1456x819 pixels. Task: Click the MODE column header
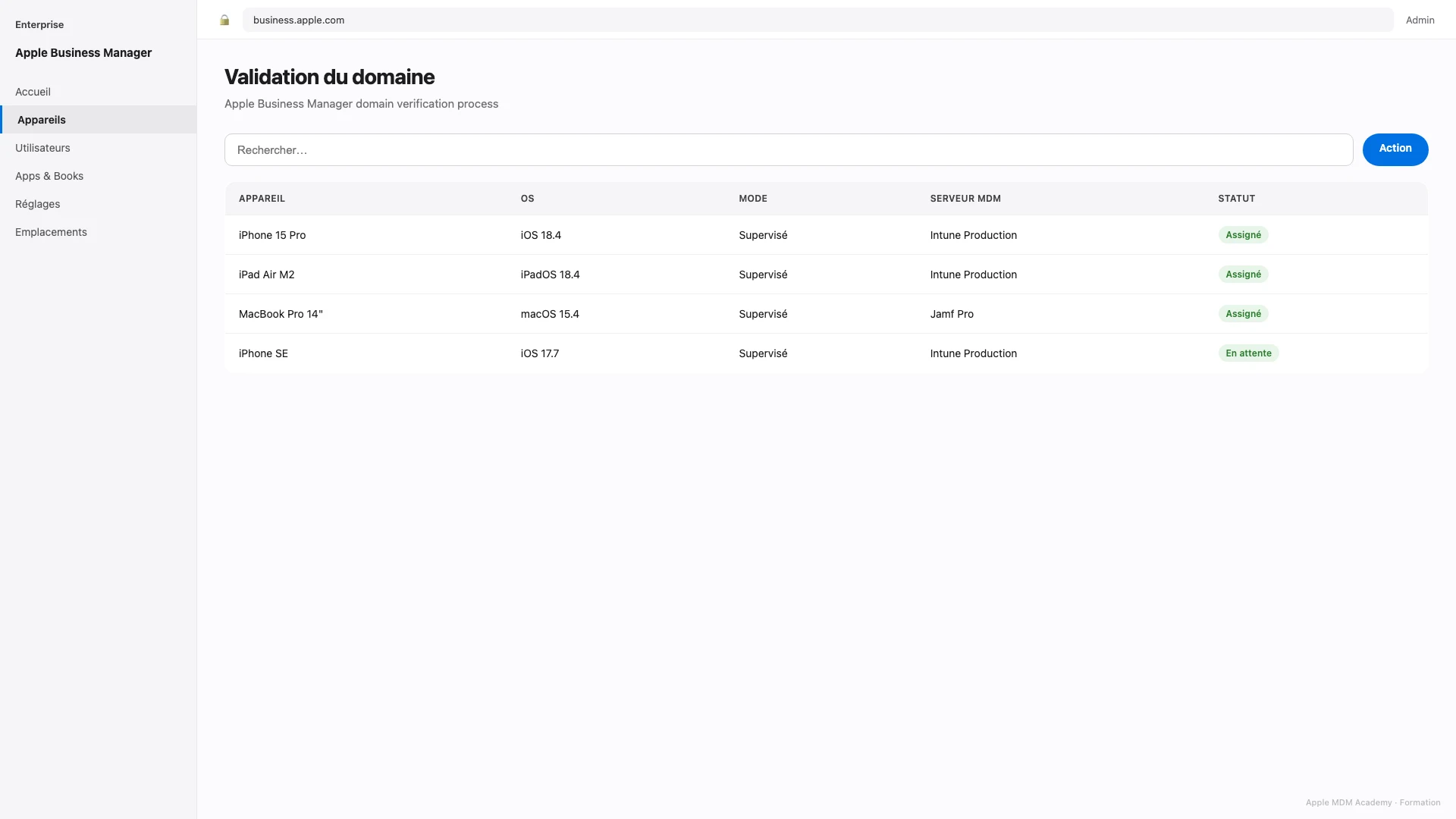[x=753, y=199]
